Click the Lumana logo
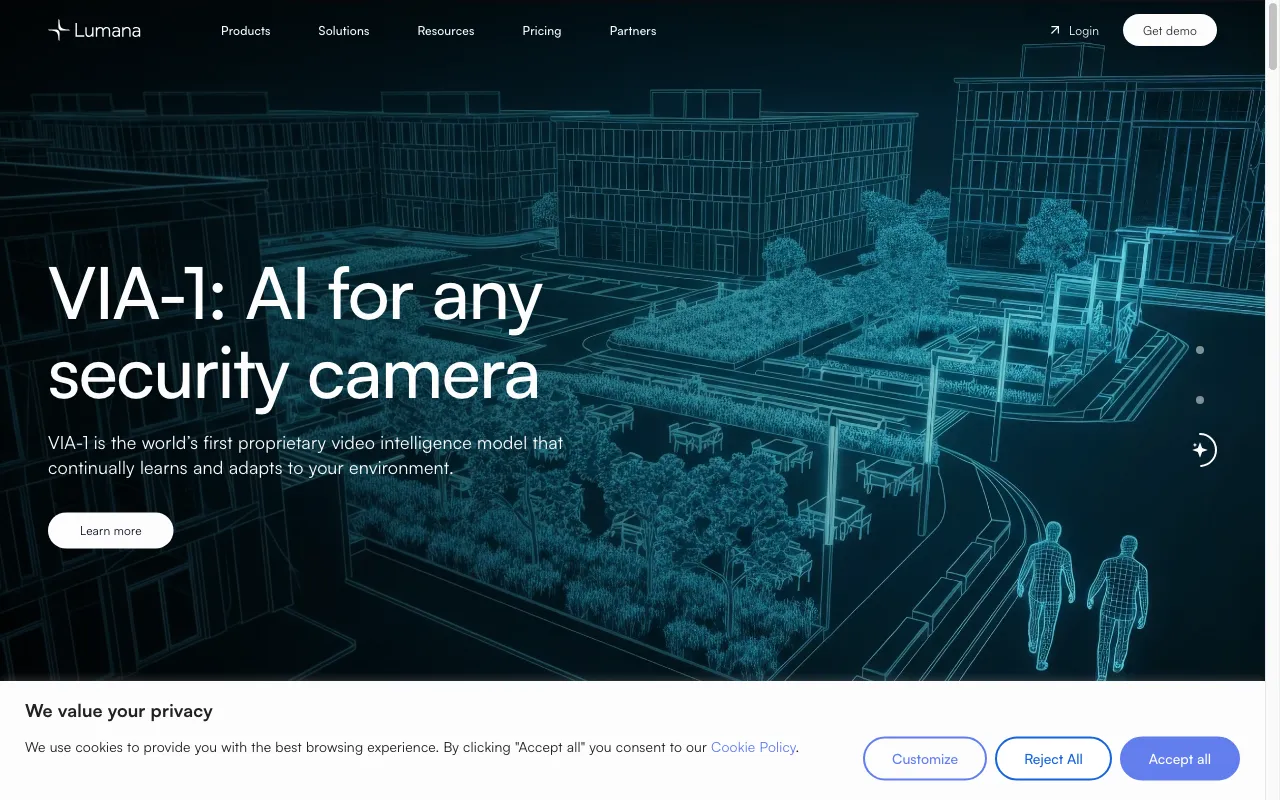 pos(94,30)
